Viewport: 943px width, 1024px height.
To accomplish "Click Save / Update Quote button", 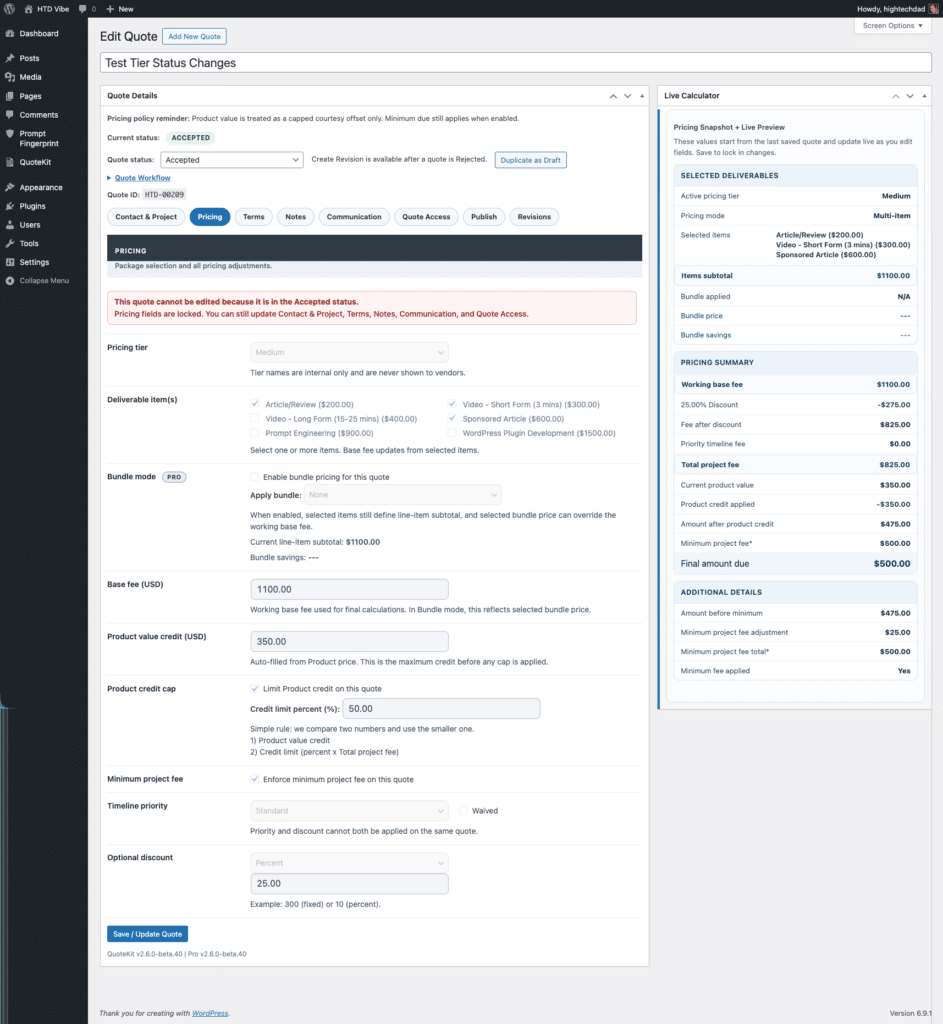I will point(148,934).
